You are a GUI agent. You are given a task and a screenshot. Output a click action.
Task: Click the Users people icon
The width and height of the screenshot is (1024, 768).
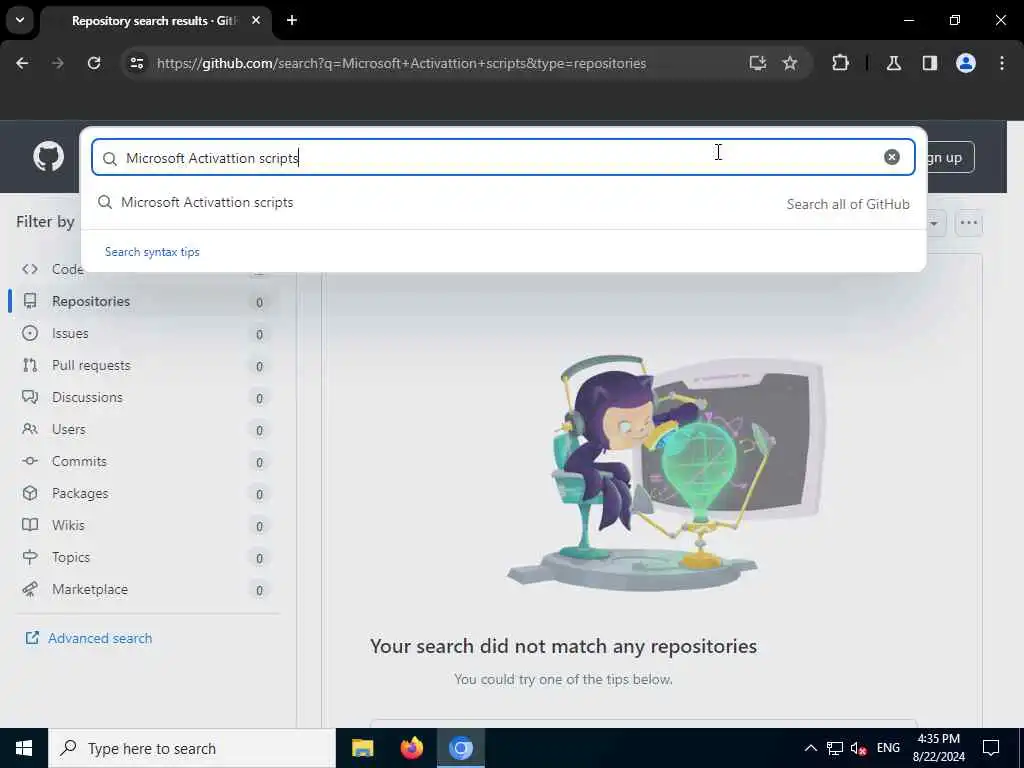tap(30, 429)
